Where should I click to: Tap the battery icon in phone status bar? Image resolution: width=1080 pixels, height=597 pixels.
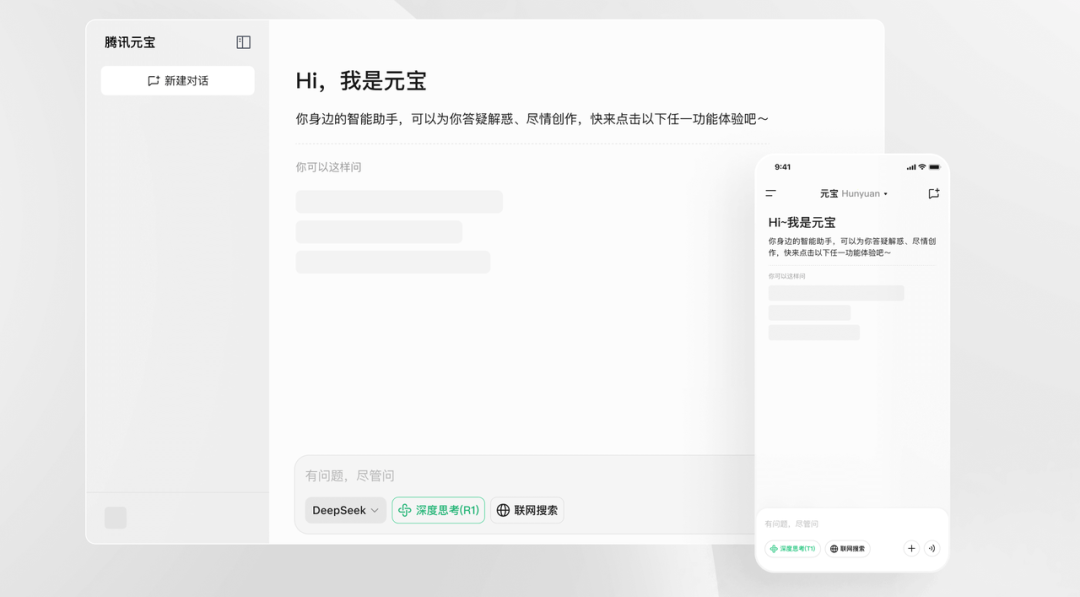pos(934,167)
